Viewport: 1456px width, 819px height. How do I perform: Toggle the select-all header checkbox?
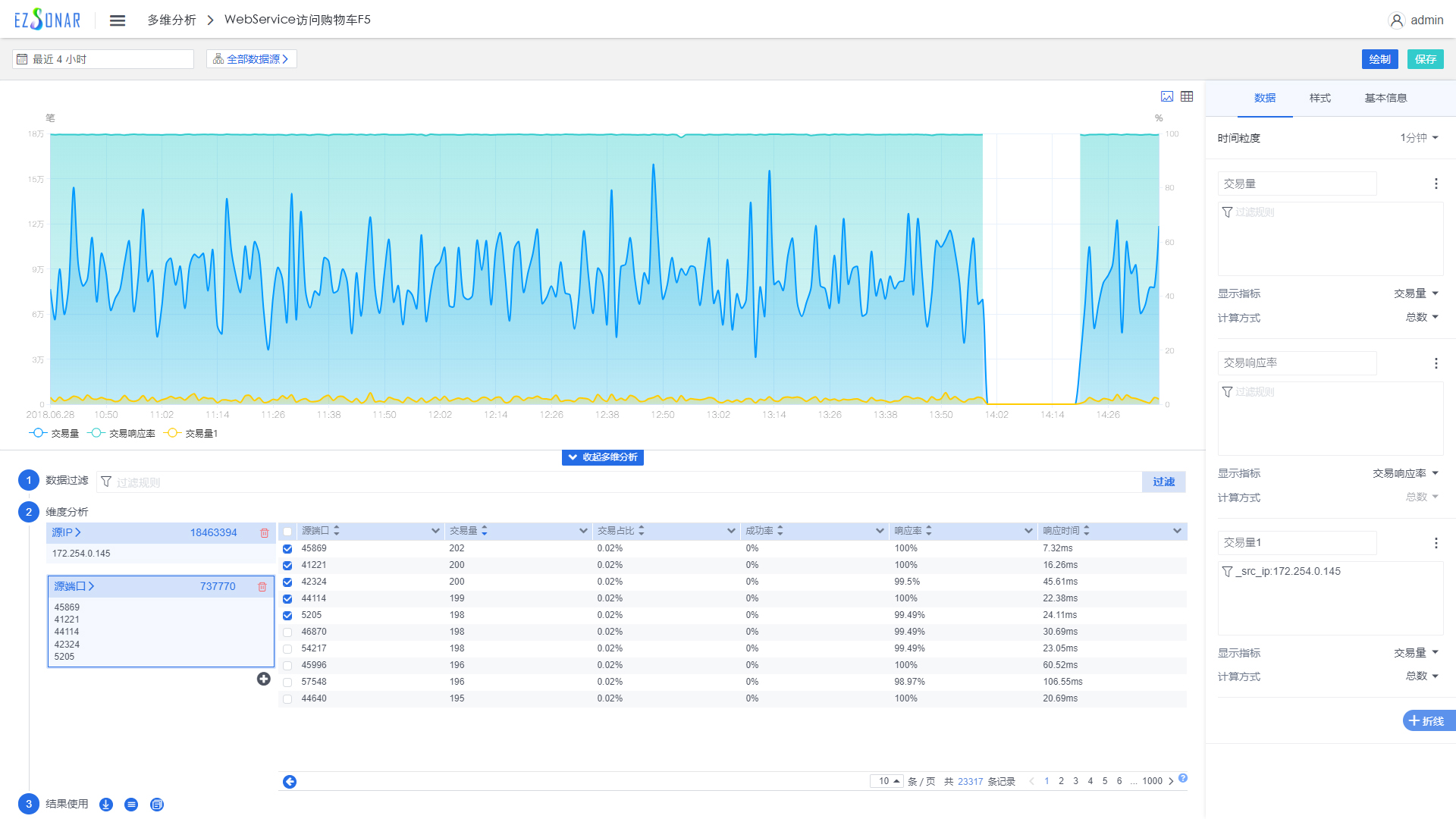[287, 531]
